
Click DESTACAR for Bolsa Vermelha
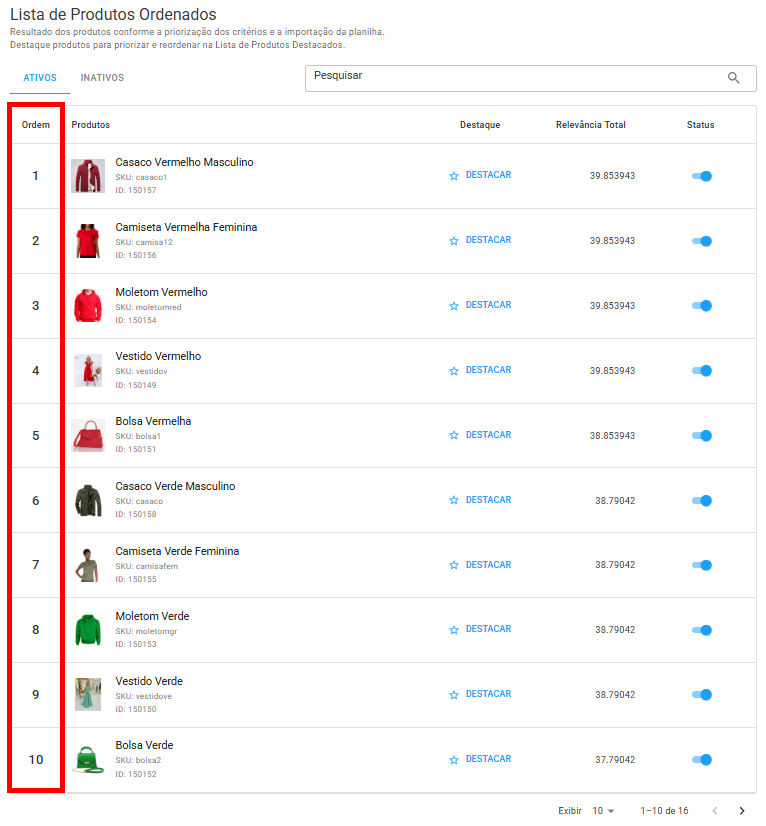pyautogui.click(x=488, y=435)
